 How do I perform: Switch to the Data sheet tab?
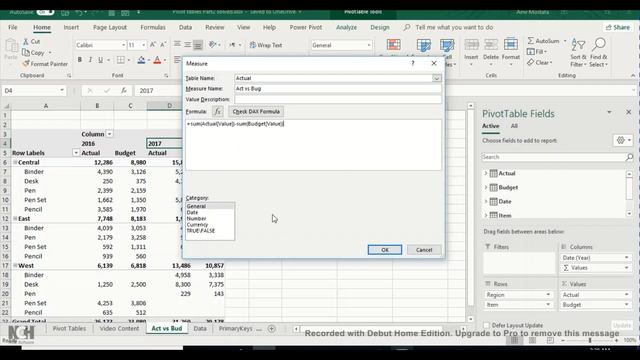(x=200, y=329)
